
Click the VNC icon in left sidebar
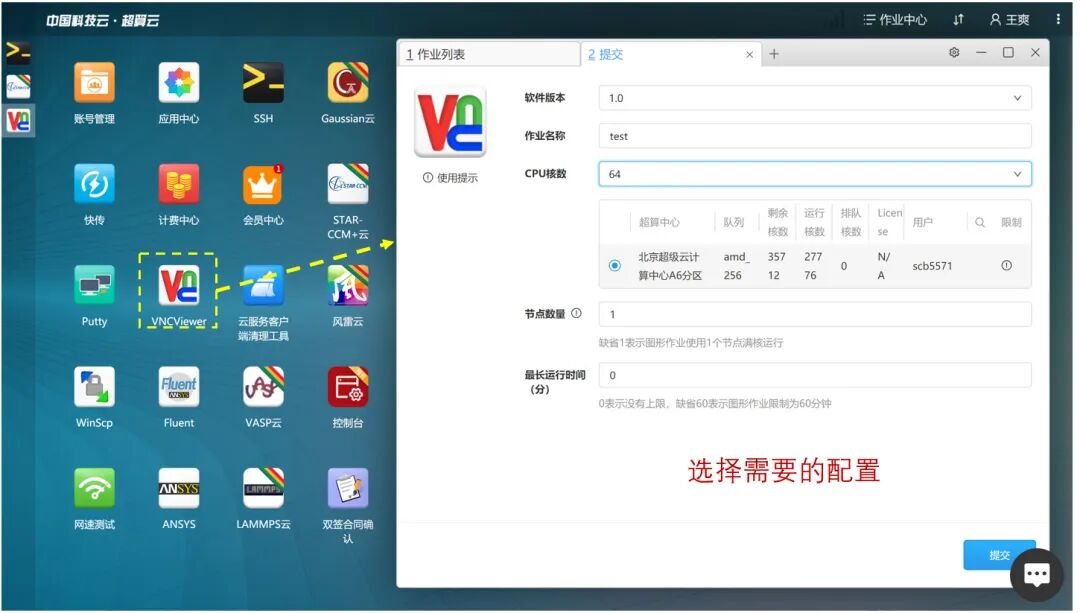pyautogui.click(x=18, y=121)
